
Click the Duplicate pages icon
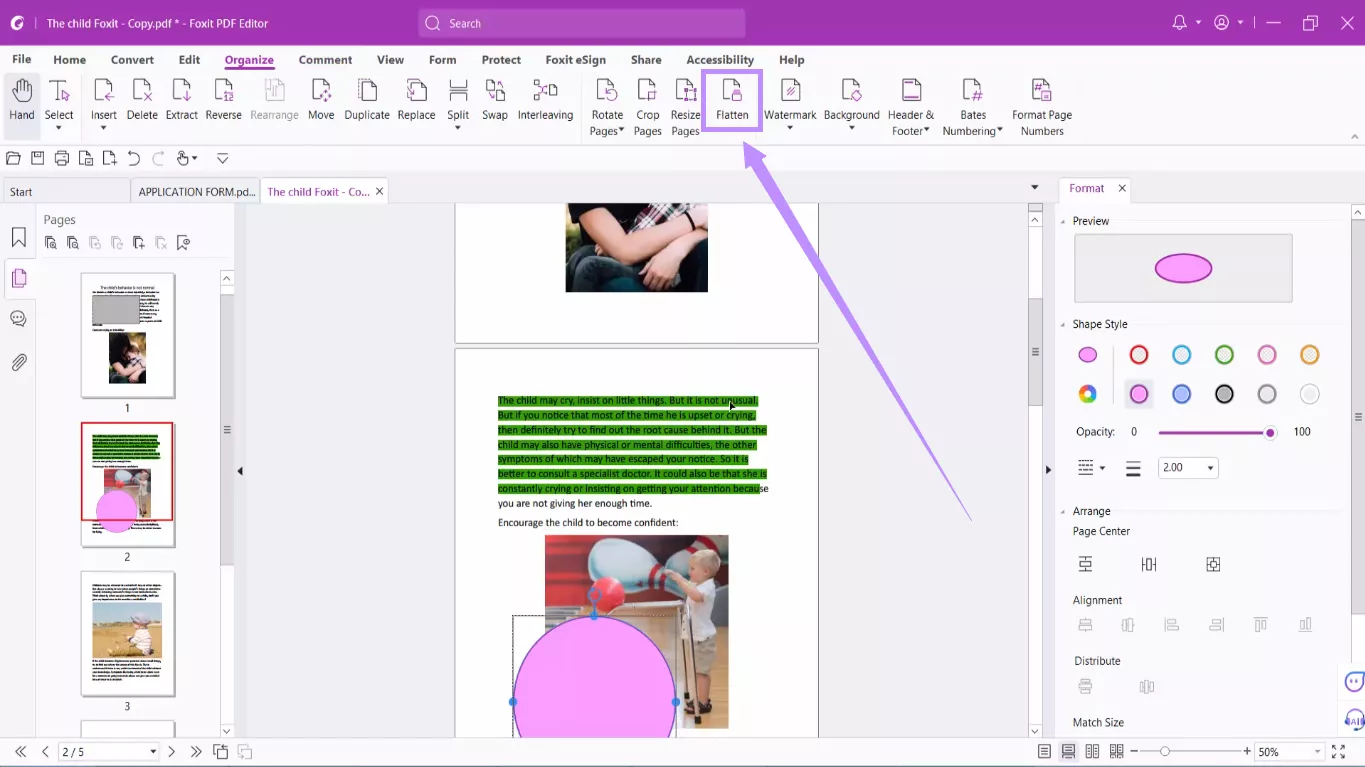[x=367, y=100]
